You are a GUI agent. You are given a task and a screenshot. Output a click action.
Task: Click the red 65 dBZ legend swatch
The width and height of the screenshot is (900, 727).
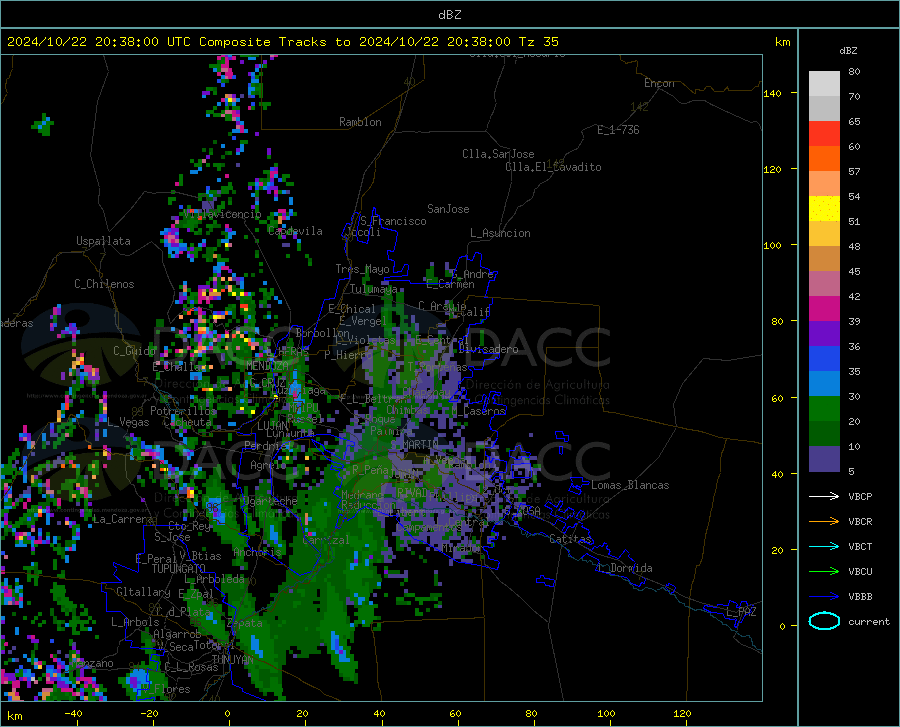click(x=824, y=134)
